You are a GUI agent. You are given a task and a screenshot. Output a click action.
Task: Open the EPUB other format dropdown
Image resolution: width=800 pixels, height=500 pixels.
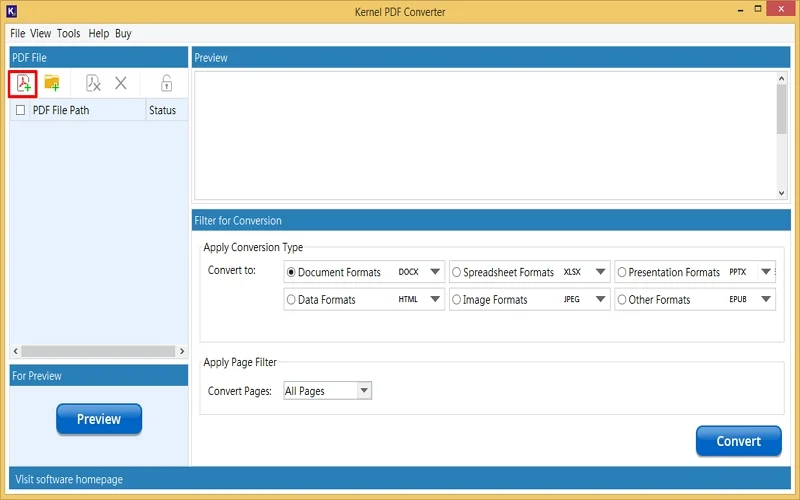pos(766,299)
